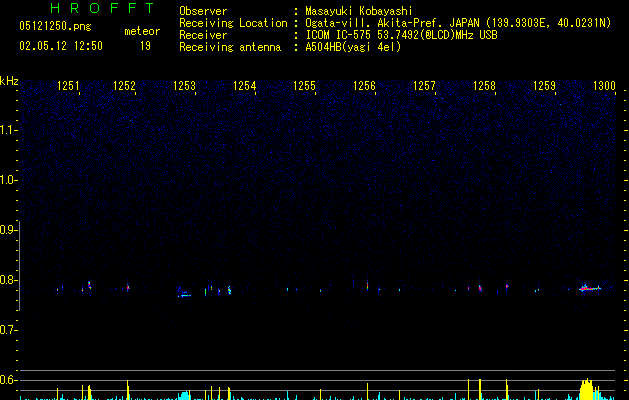Click the date stamp 02.05.12 12:50
Viewport: 629px width, 400px height.
click(x=61, y=46)
